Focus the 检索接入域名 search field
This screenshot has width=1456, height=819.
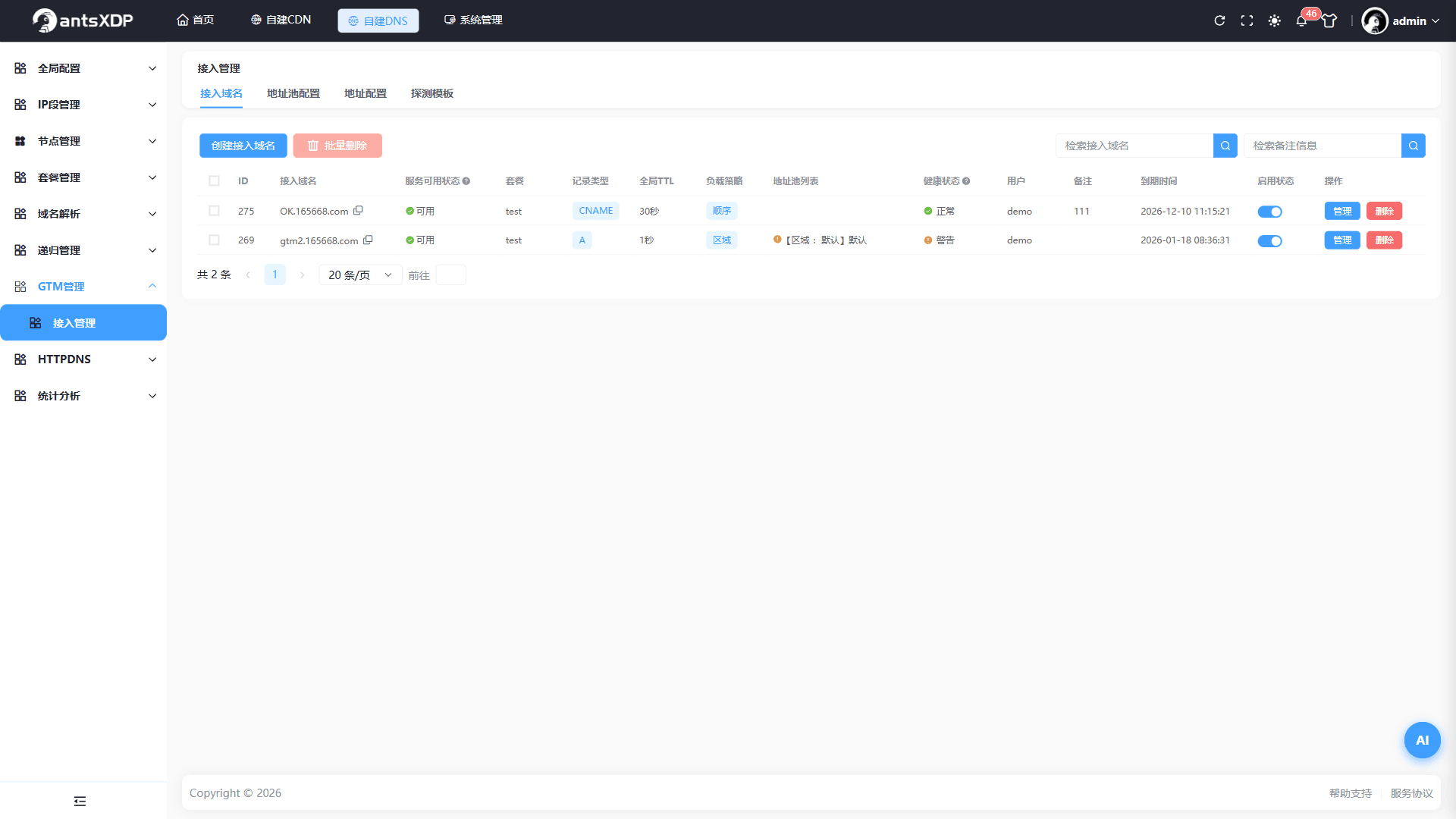[x=1134, y=146]
